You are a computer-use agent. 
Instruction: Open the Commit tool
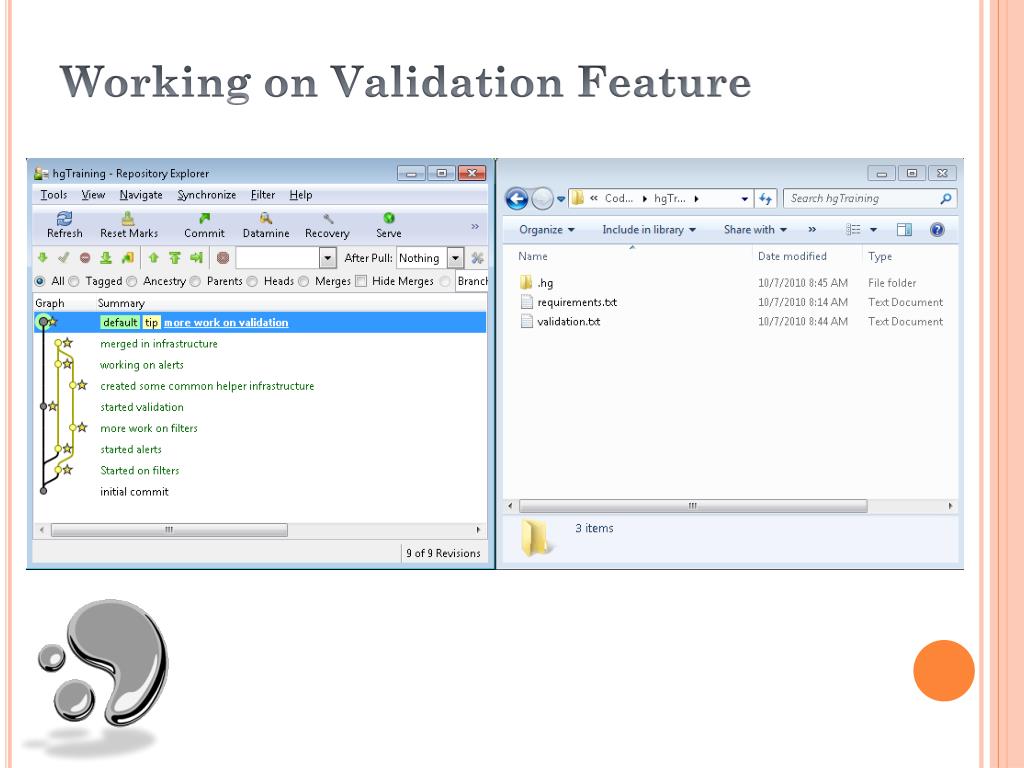coord(204,218)
